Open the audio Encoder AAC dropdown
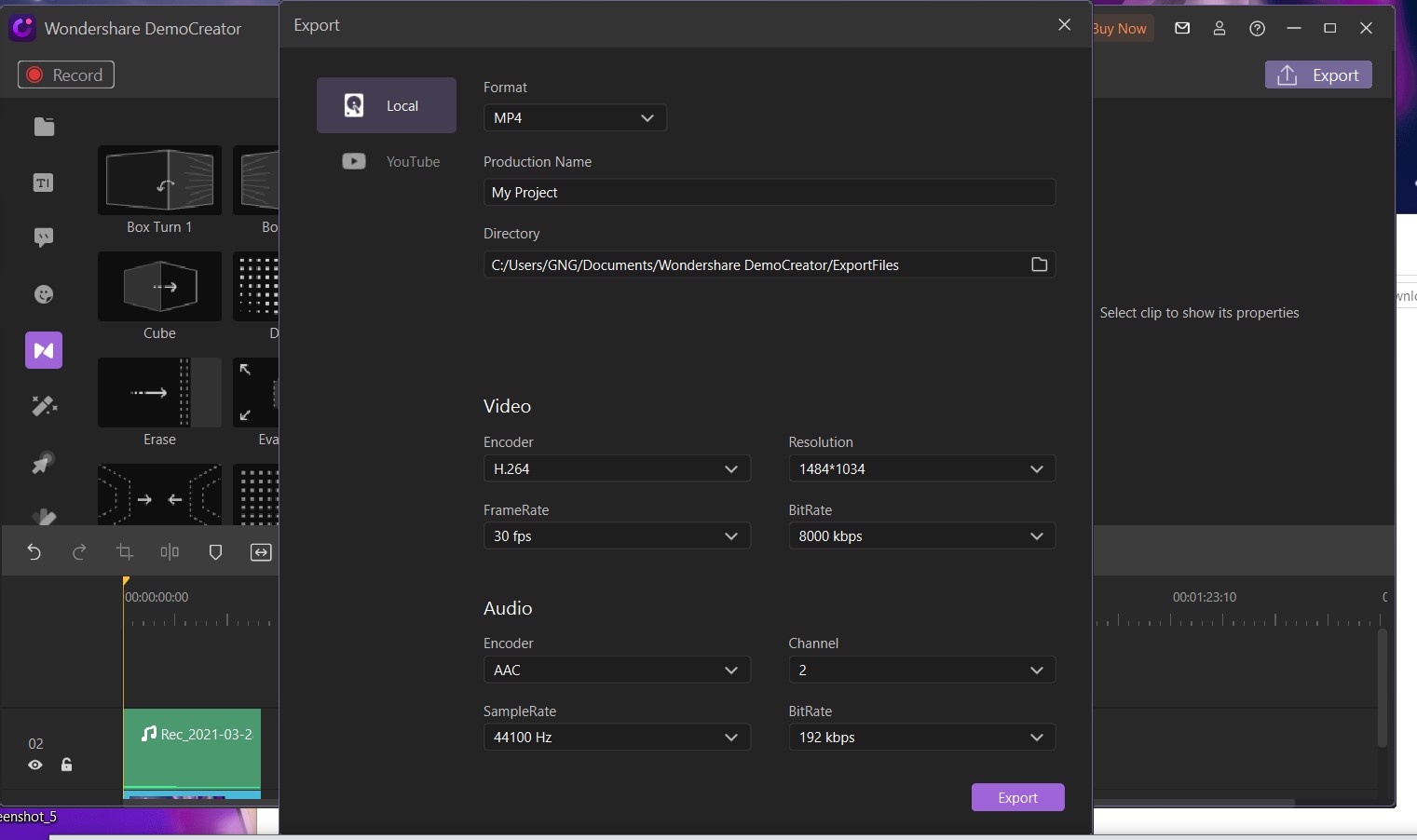Viewport: 1417px width, 840px height. click(617, 670)
